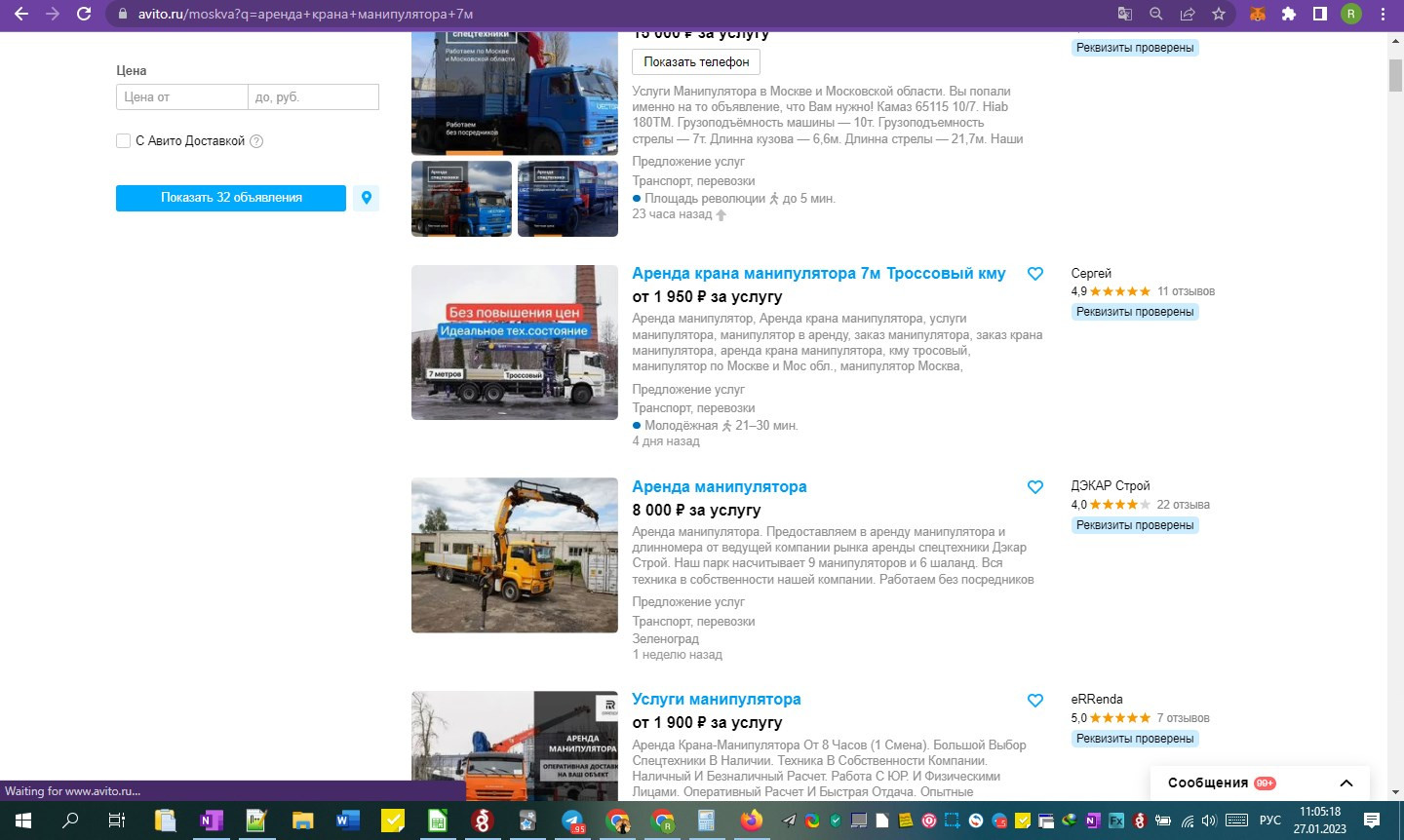Image resolution: width=1404 pixels, height=840 pixels.
Task: Open the Extensions puzzle menu
Action: [1289, 14]
